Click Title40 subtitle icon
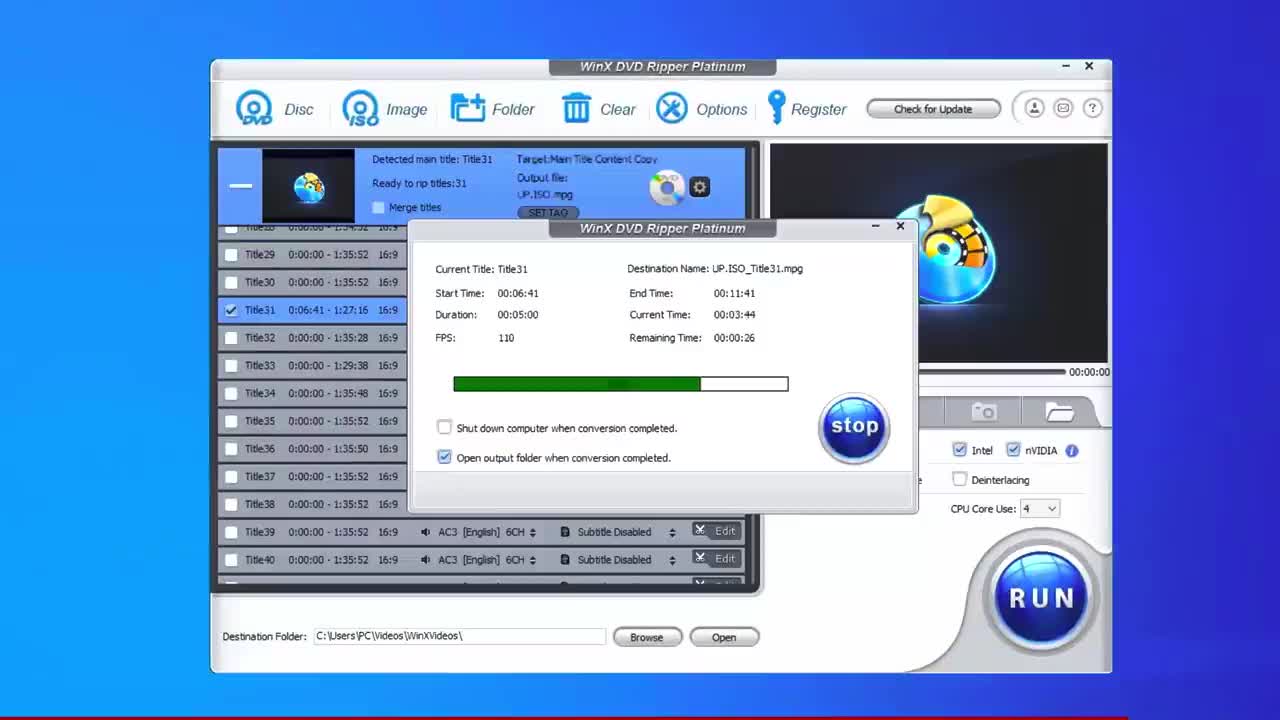Image resolution: width=1280 pixels, height=720 pixels. (x=565, y=560)
